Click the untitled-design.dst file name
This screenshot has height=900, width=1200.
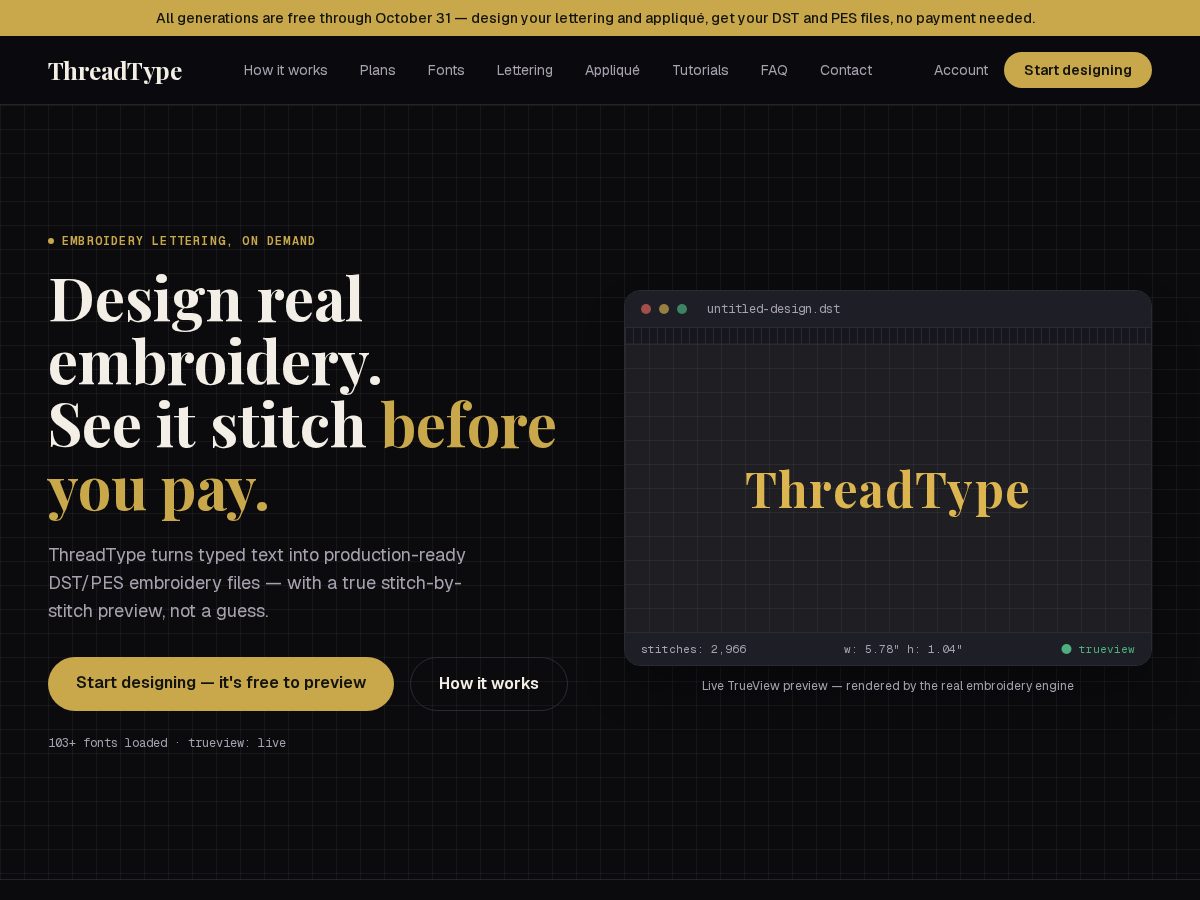pos(773,309)
